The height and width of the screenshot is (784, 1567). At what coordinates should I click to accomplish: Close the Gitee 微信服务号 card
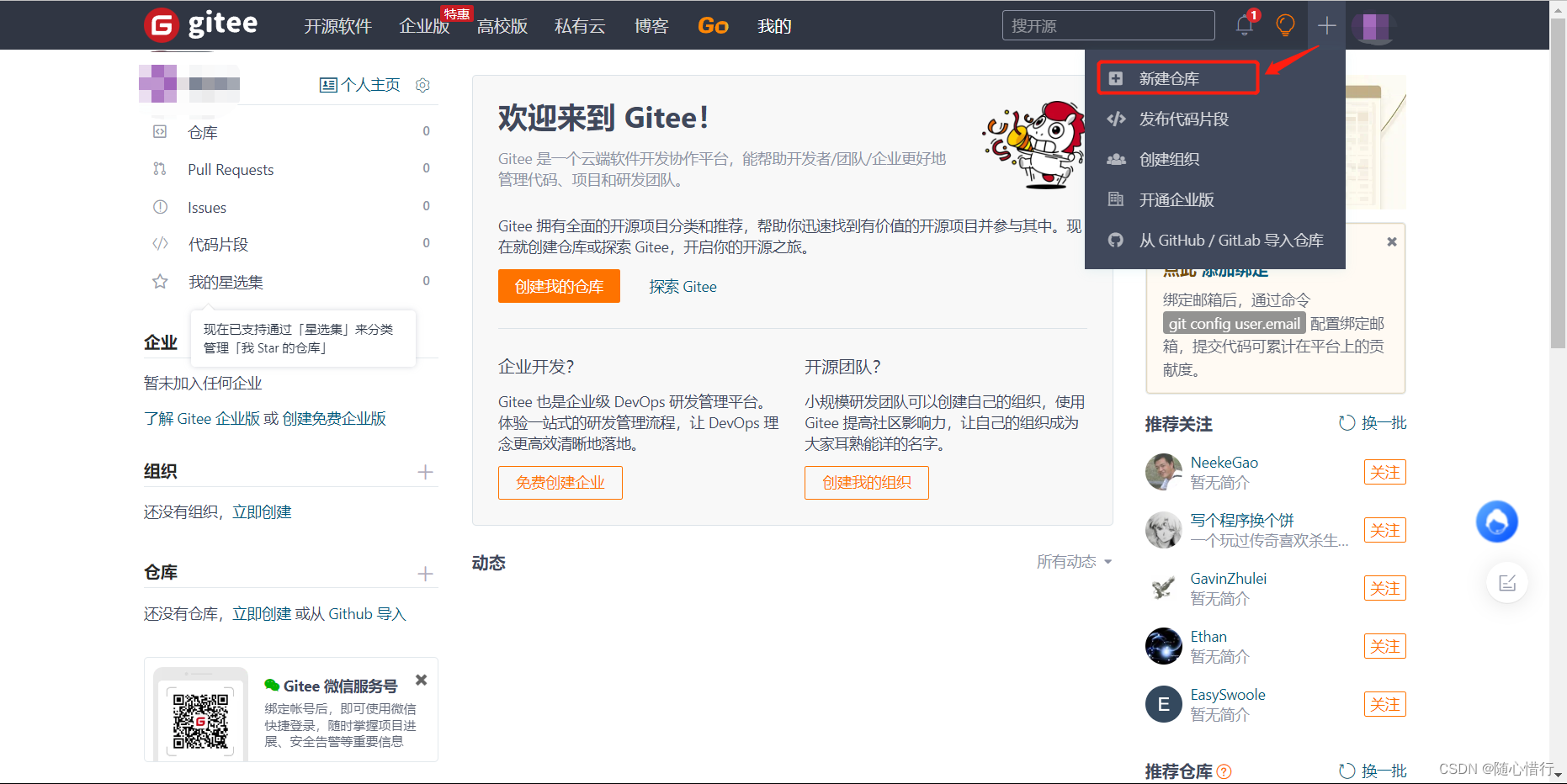click(422, 680)
